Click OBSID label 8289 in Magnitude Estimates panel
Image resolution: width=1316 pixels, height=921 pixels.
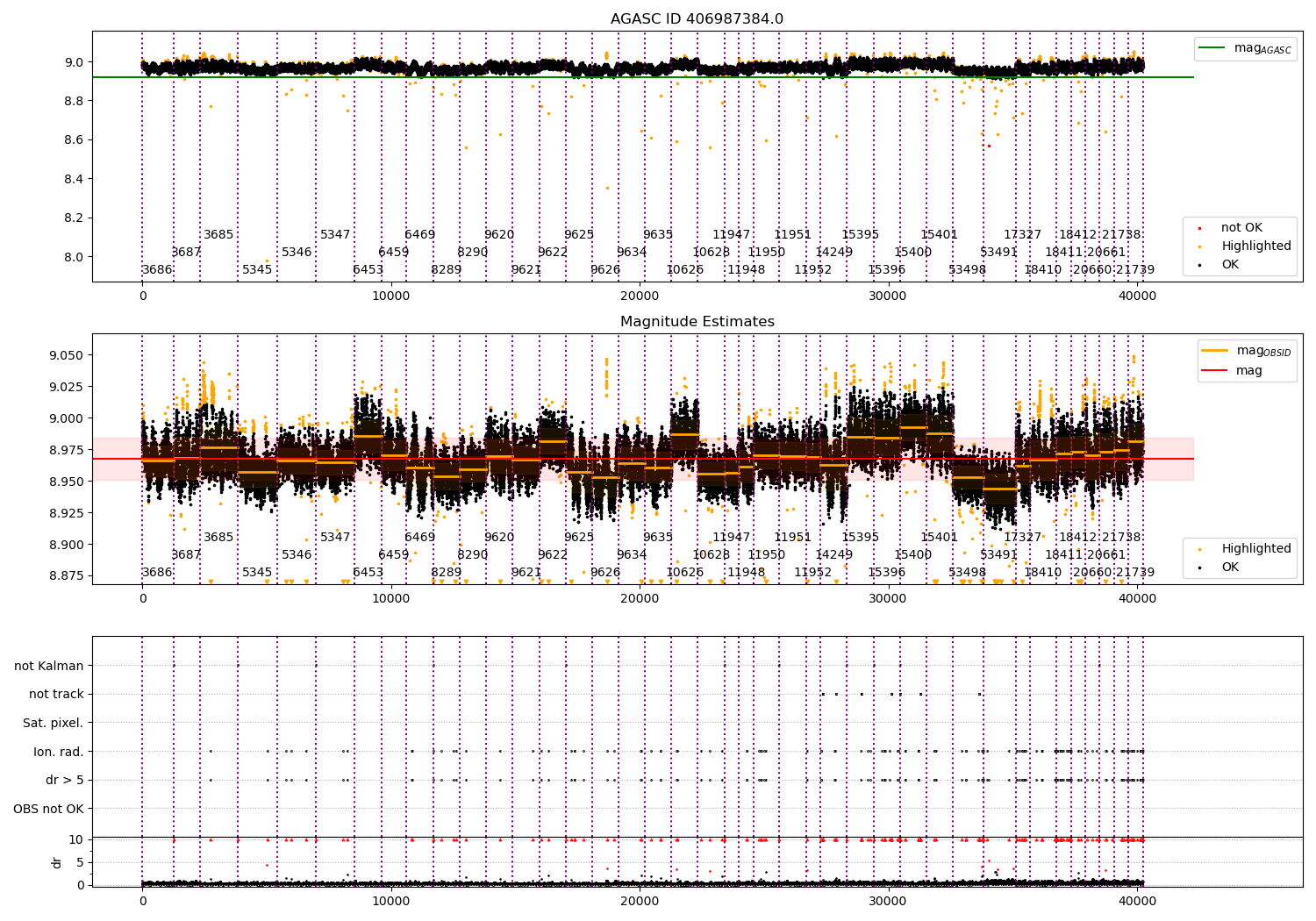pos(446,572)
